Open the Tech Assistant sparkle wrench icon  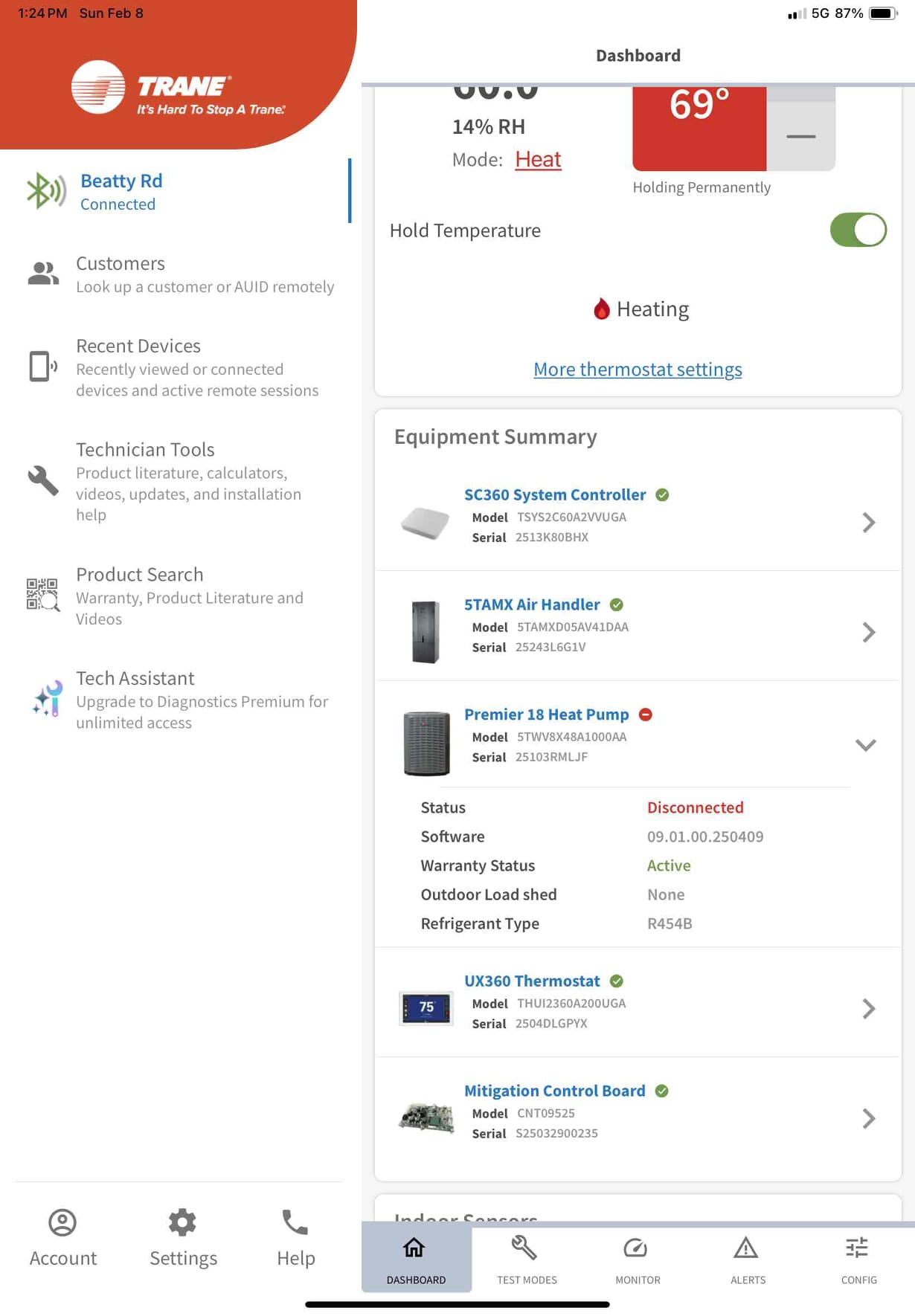click(48, 699)
